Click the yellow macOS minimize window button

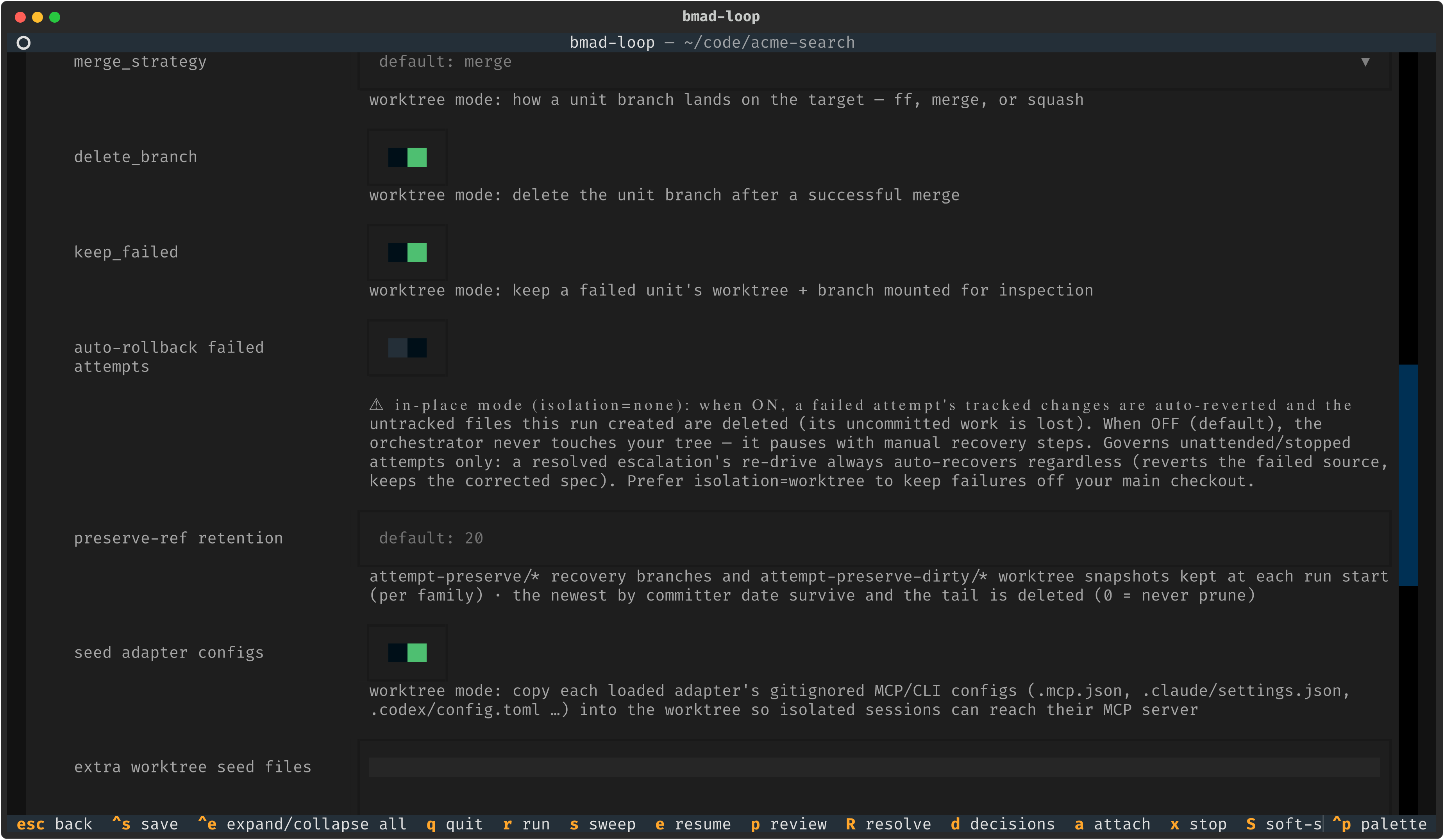click(37, 17)
